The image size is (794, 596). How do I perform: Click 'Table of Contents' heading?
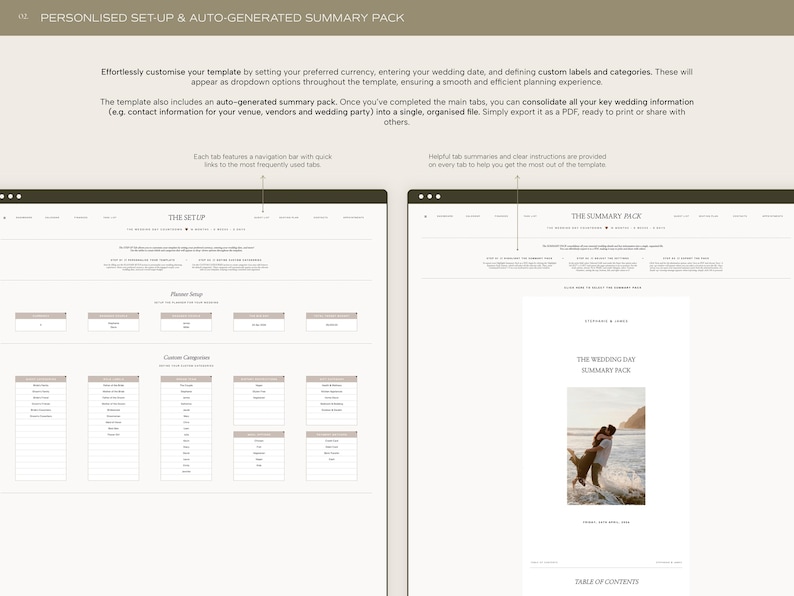[x=607, y=582]
